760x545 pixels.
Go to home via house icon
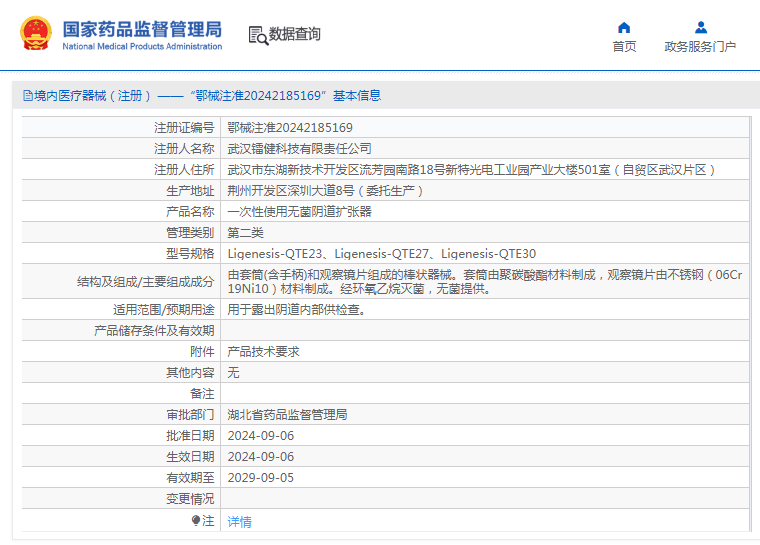(624, 27)
